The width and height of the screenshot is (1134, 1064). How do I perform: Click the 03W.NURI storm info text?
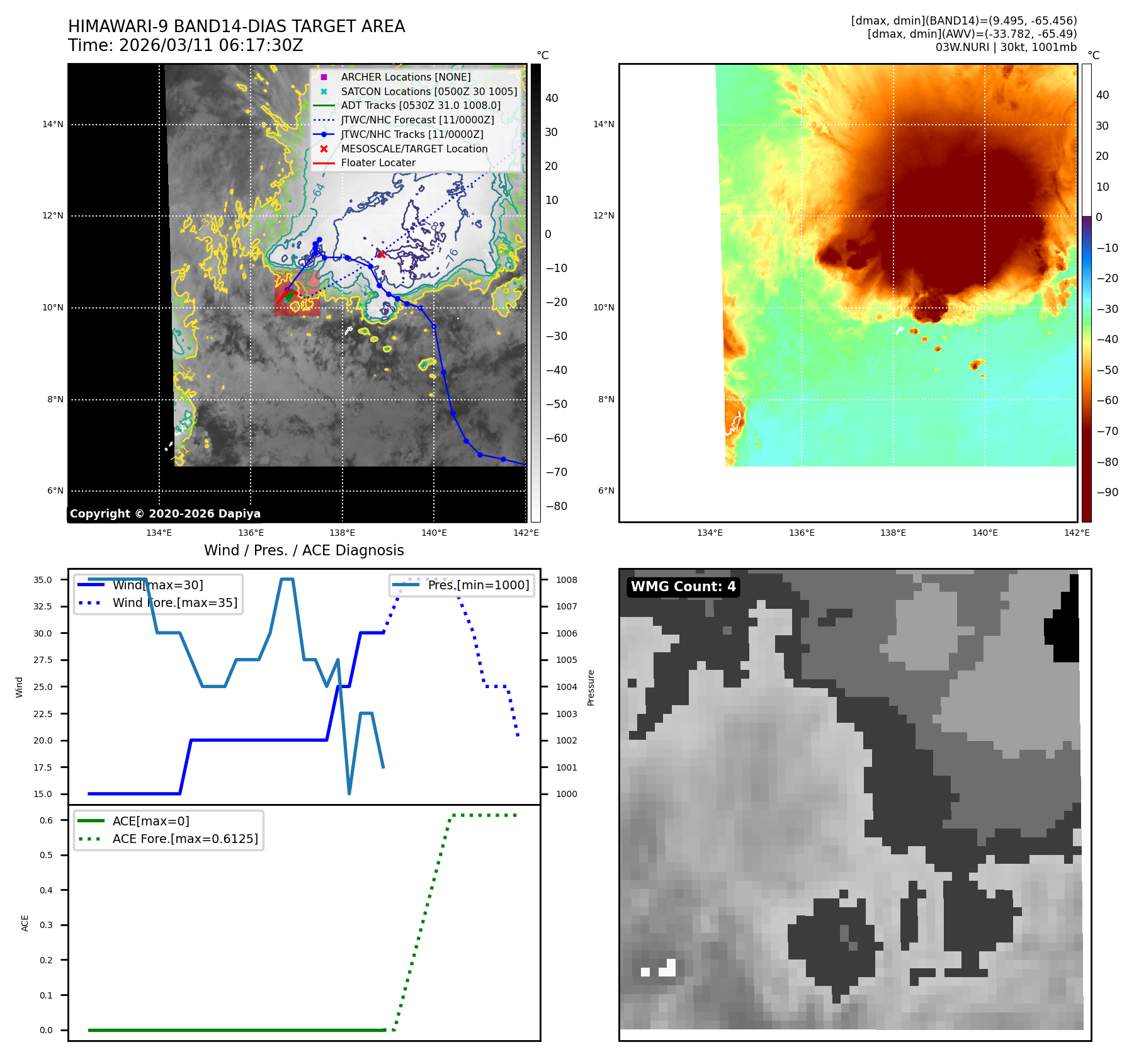point(1006,47)
